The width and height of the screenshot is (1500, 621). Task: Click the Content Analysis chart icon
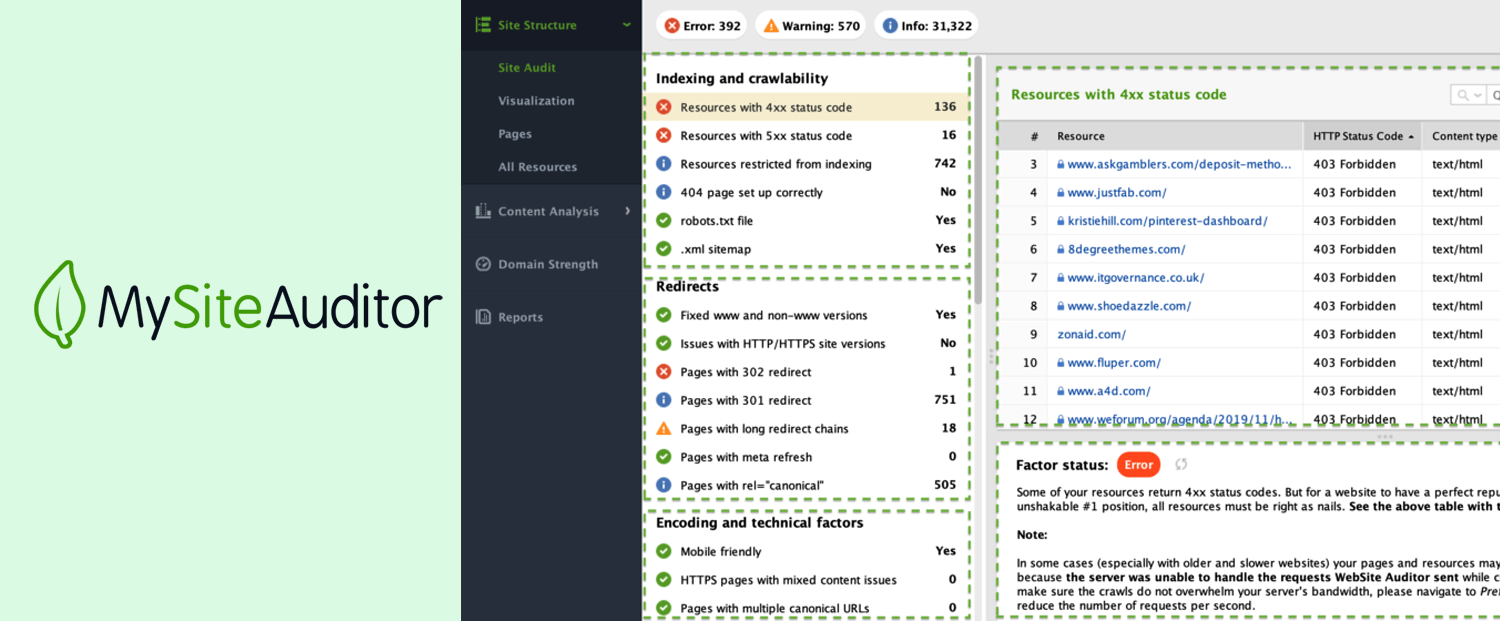click(483, 211)
